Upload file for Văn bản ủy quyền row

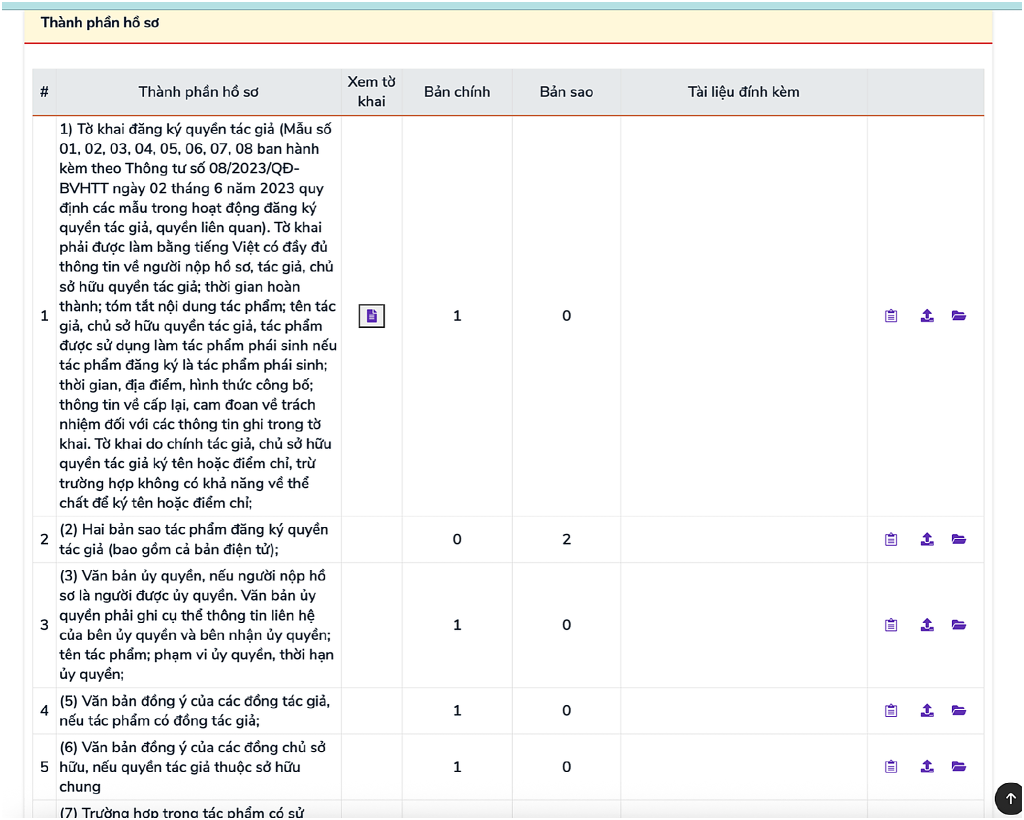click(x=927, y=625)
